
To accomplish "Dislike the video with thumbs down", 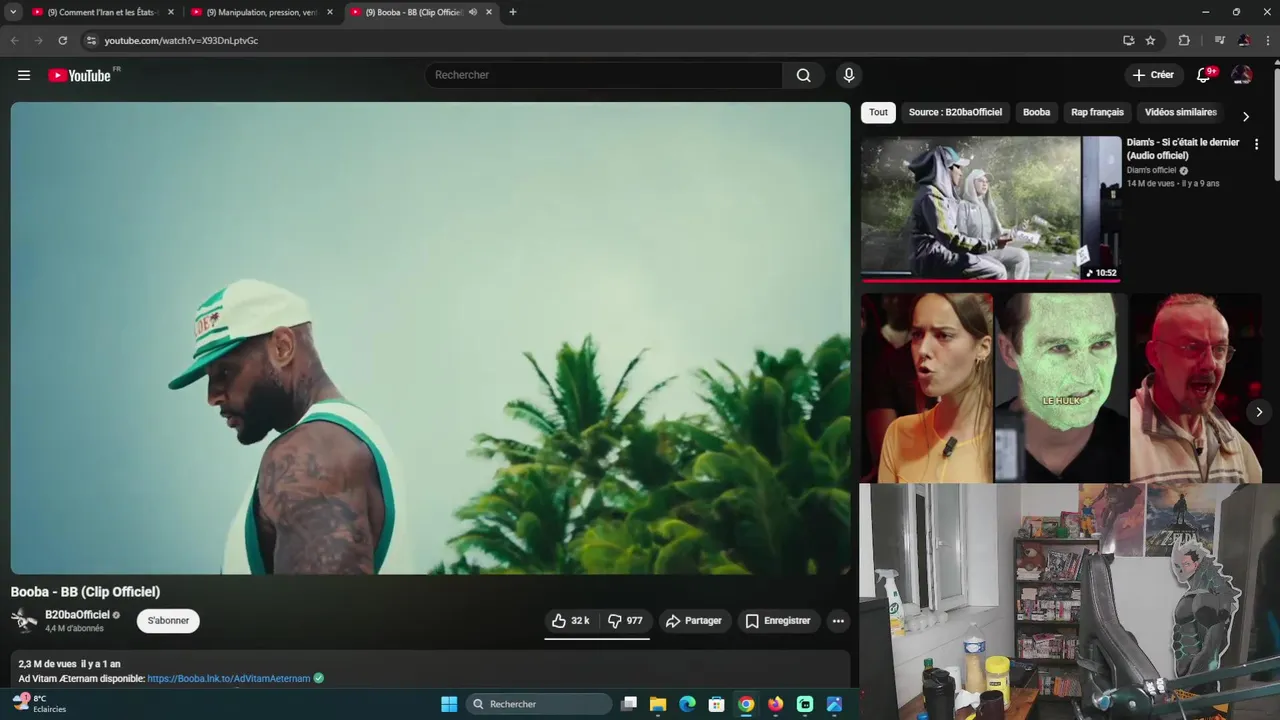I will pyautogui.click(x=626, y=621).
